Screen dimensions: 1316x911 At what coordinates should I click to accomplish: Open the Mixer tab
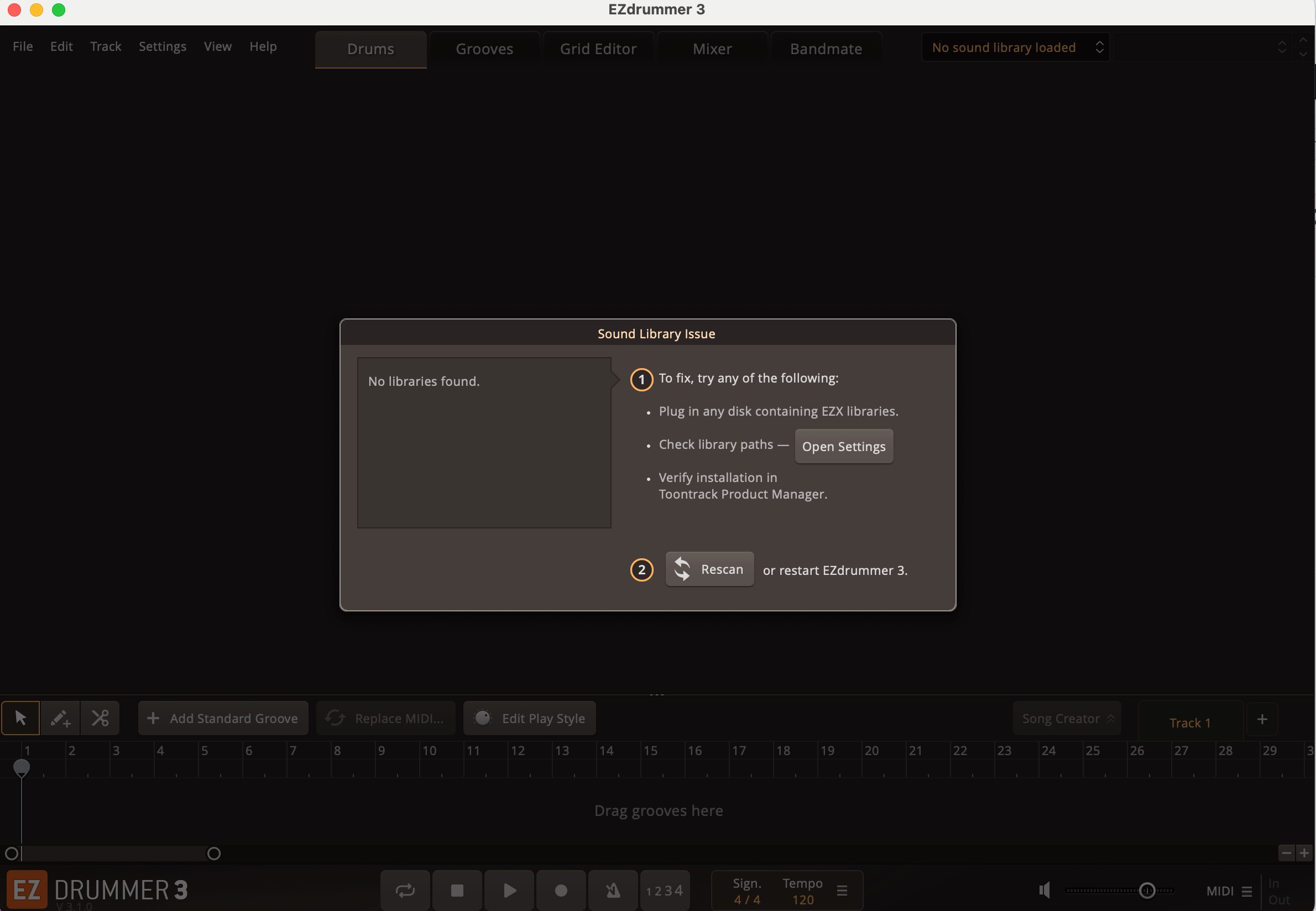pos(712,49)
